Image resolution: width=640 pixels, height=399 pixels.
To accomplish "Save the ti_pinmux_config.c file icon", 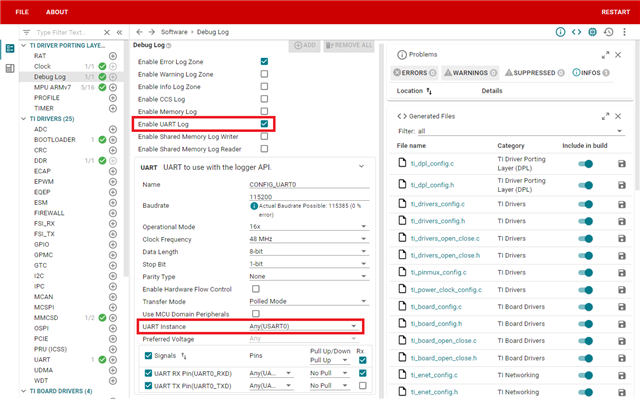I will [622, 273].
